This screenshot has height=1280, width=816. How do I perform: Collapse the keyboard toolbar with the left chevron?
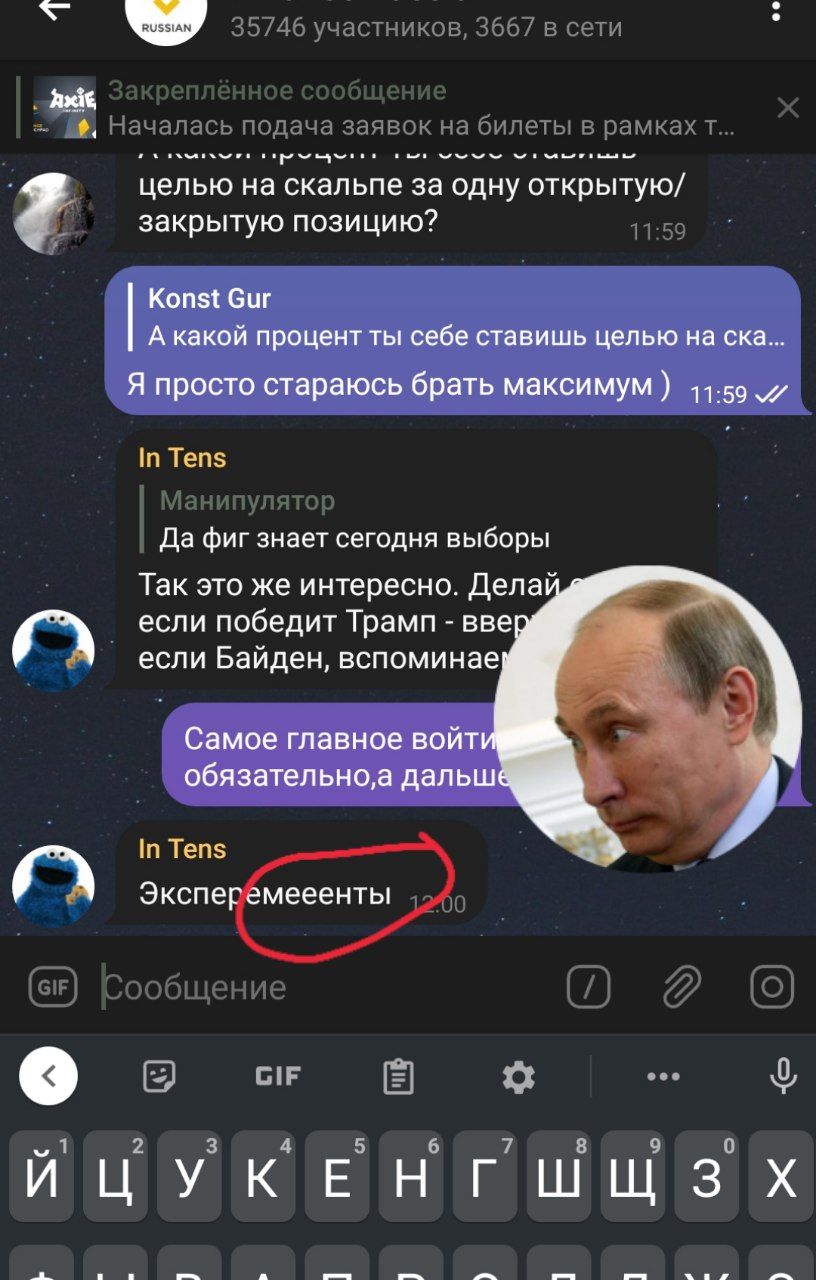(x=48, y=1076)
